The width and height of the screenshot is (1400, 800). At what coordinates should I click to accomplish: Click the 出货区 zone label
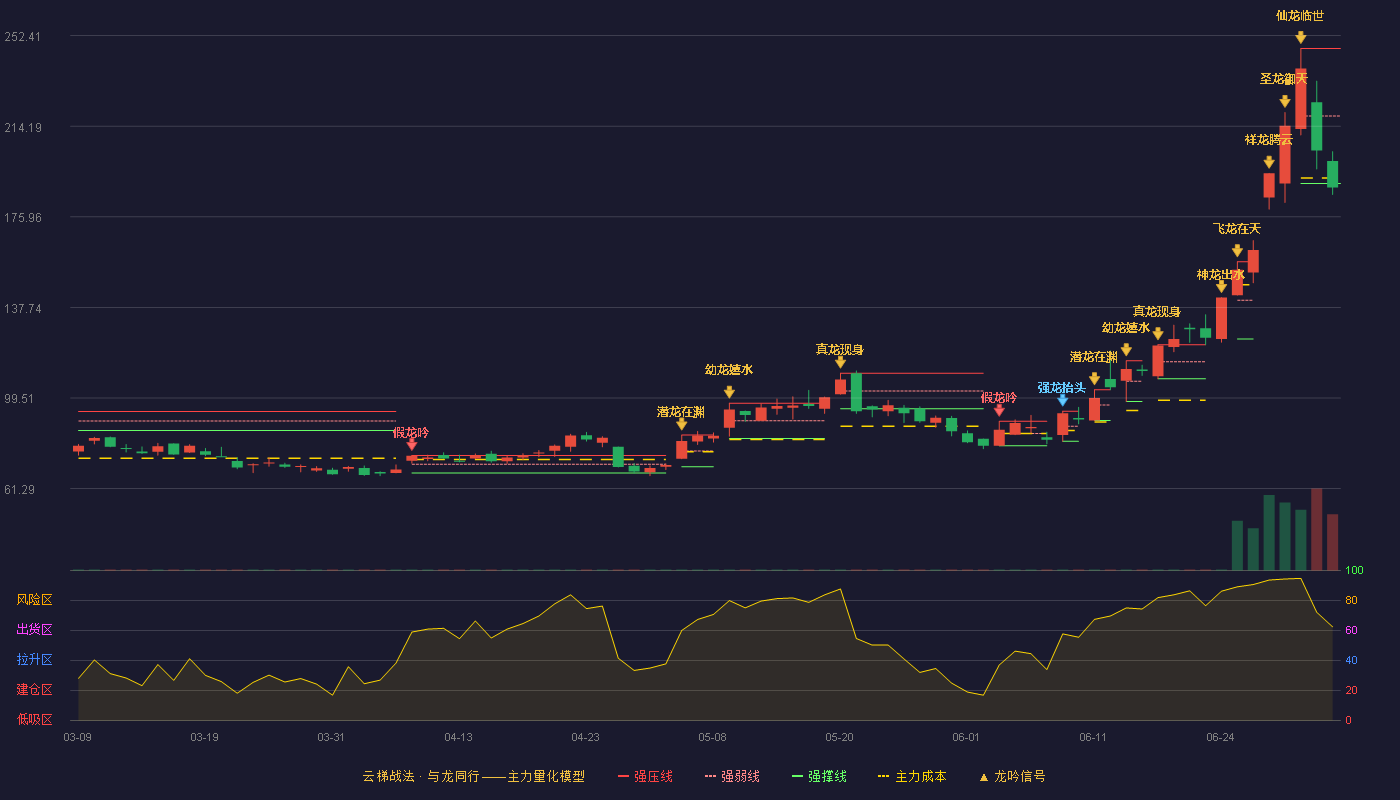(x=35, y=630)
